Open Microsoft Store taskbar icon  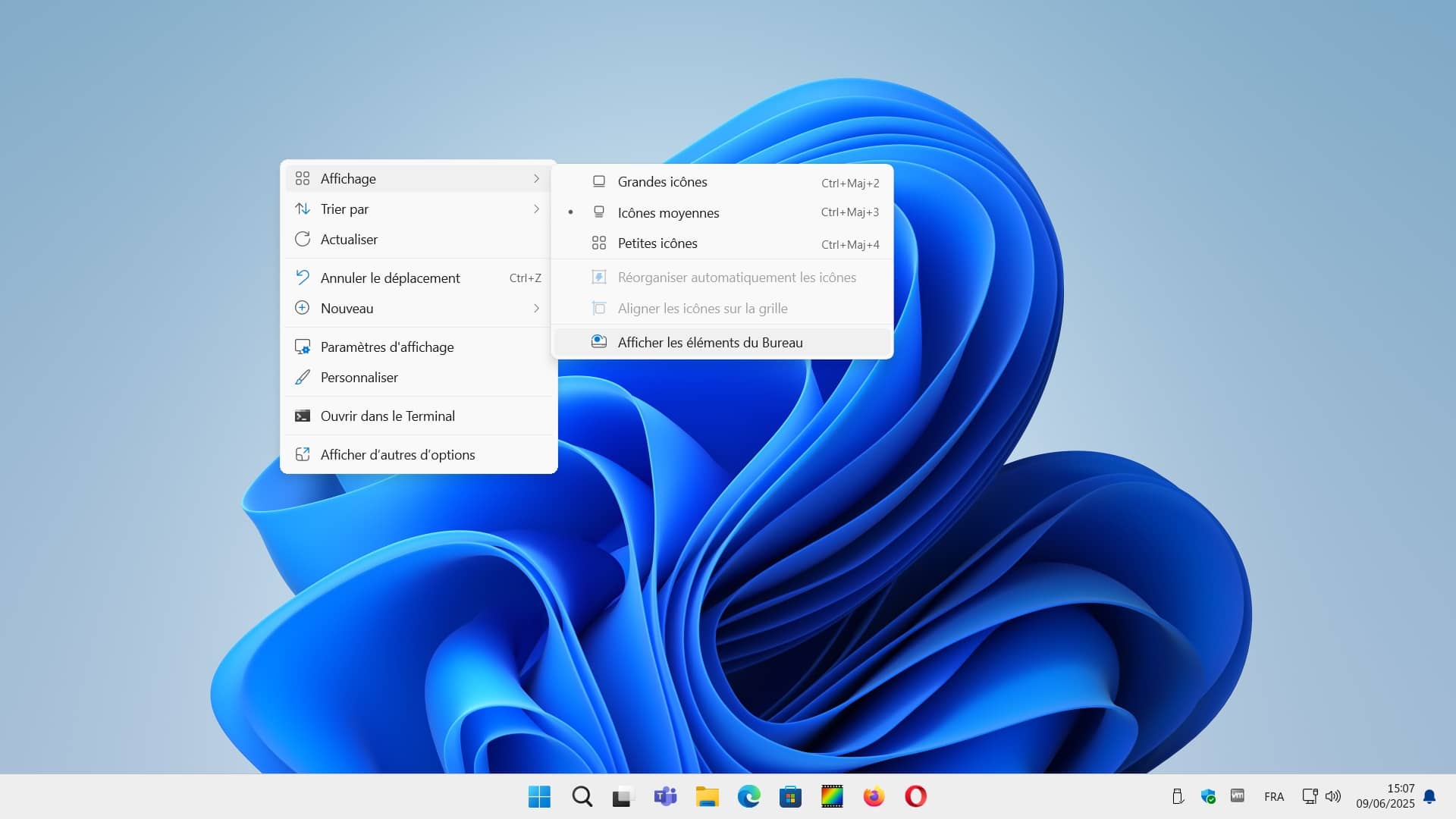[x=790, y=796]
